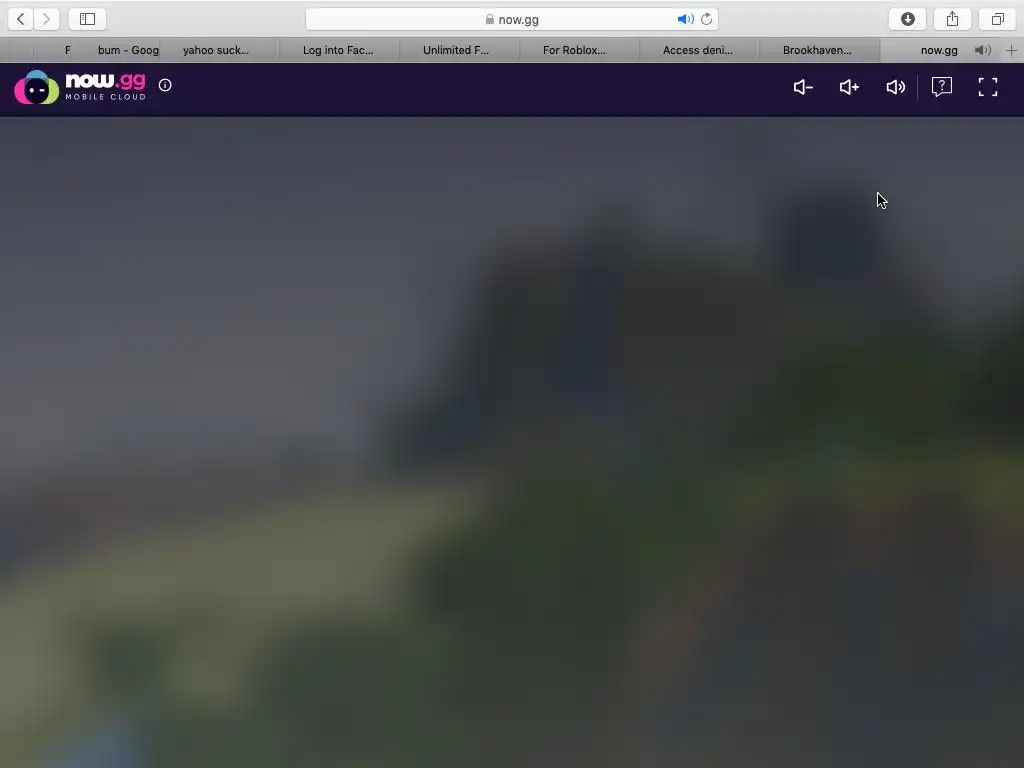
Task: Mute audio via address bar speaker icon
Action: click(685, 20)
